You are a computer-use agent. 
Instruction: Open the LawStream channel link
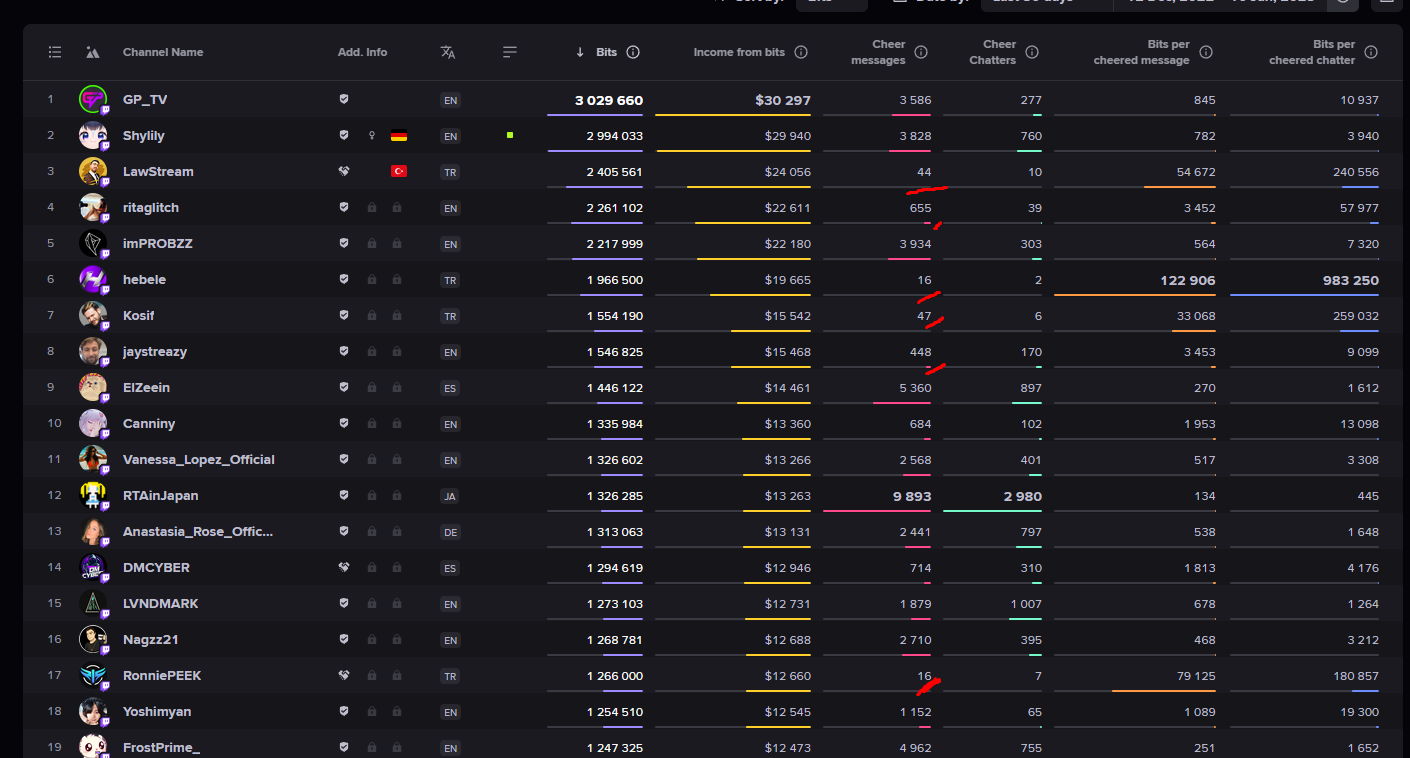pos(158,172)
